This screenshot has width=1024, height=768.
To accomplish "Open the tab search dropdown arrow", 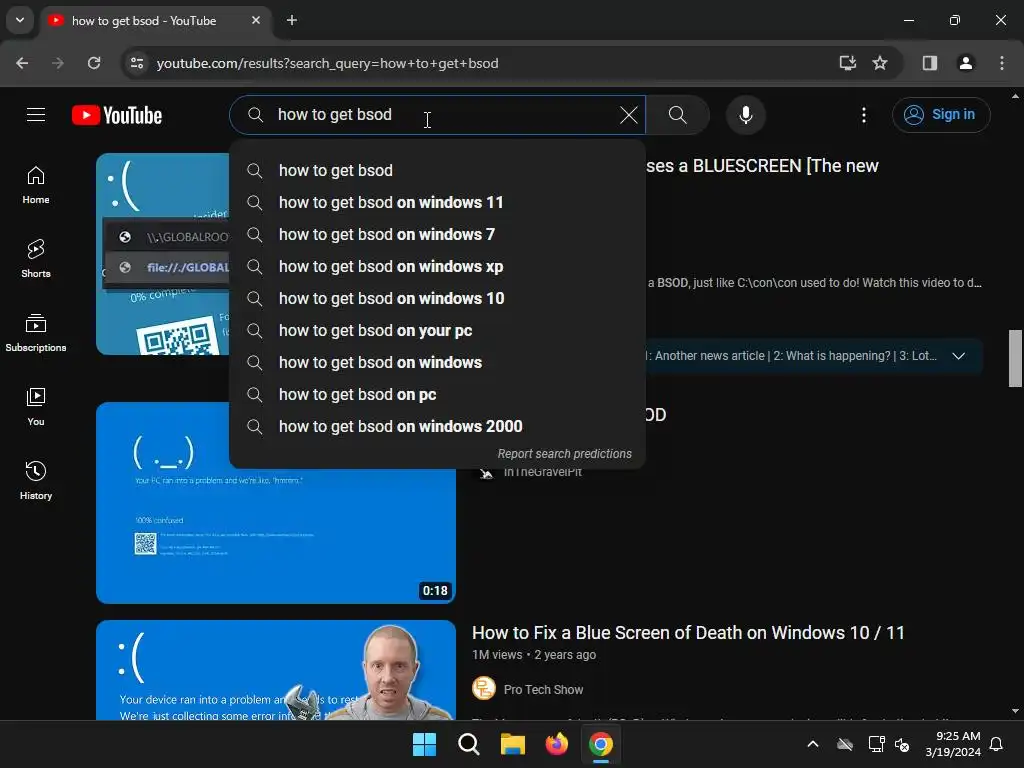I will 20,20.
